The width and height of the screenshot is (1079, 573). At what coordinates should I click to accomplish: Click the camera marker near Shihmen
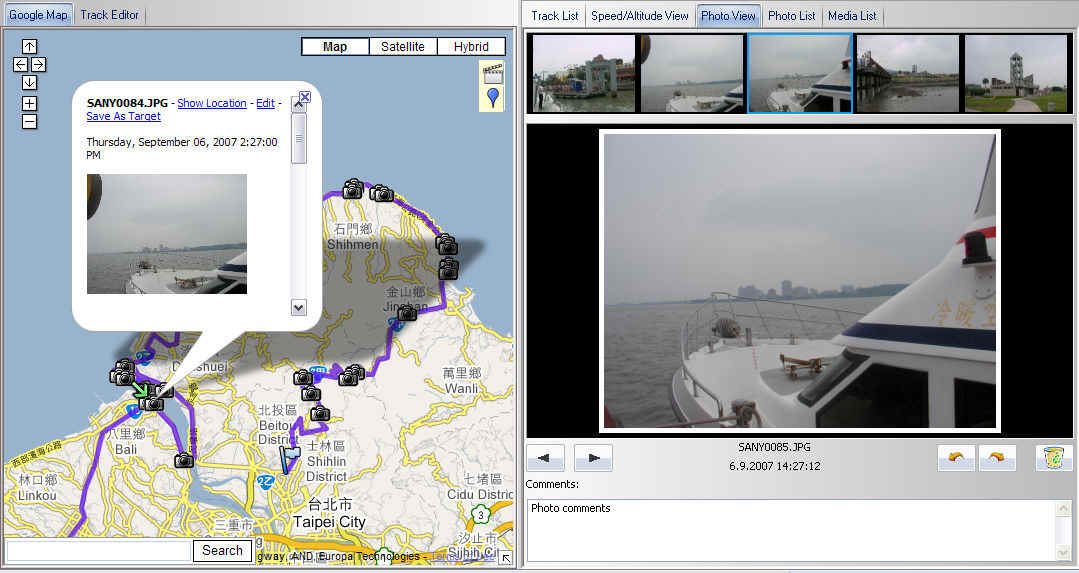pyautogui.click(x=353, y=189)
